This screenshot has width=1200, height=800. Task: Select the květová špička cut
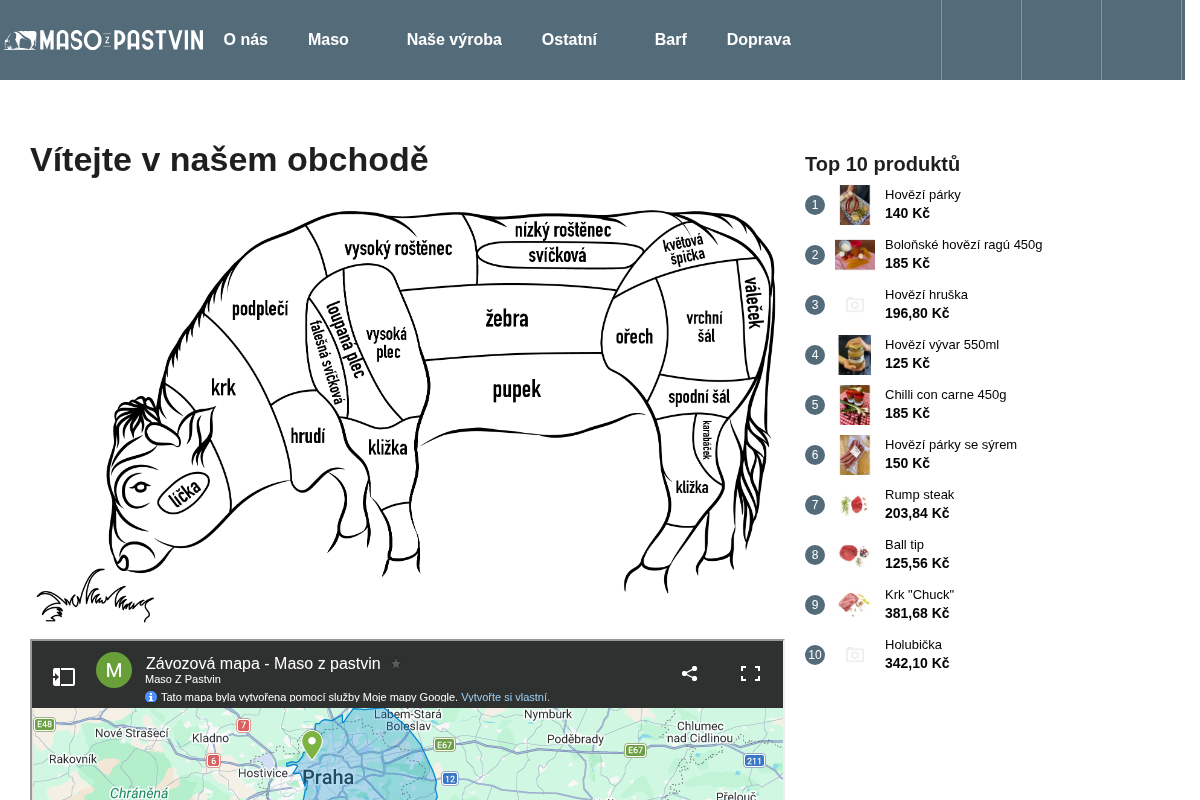pos(685,249)
